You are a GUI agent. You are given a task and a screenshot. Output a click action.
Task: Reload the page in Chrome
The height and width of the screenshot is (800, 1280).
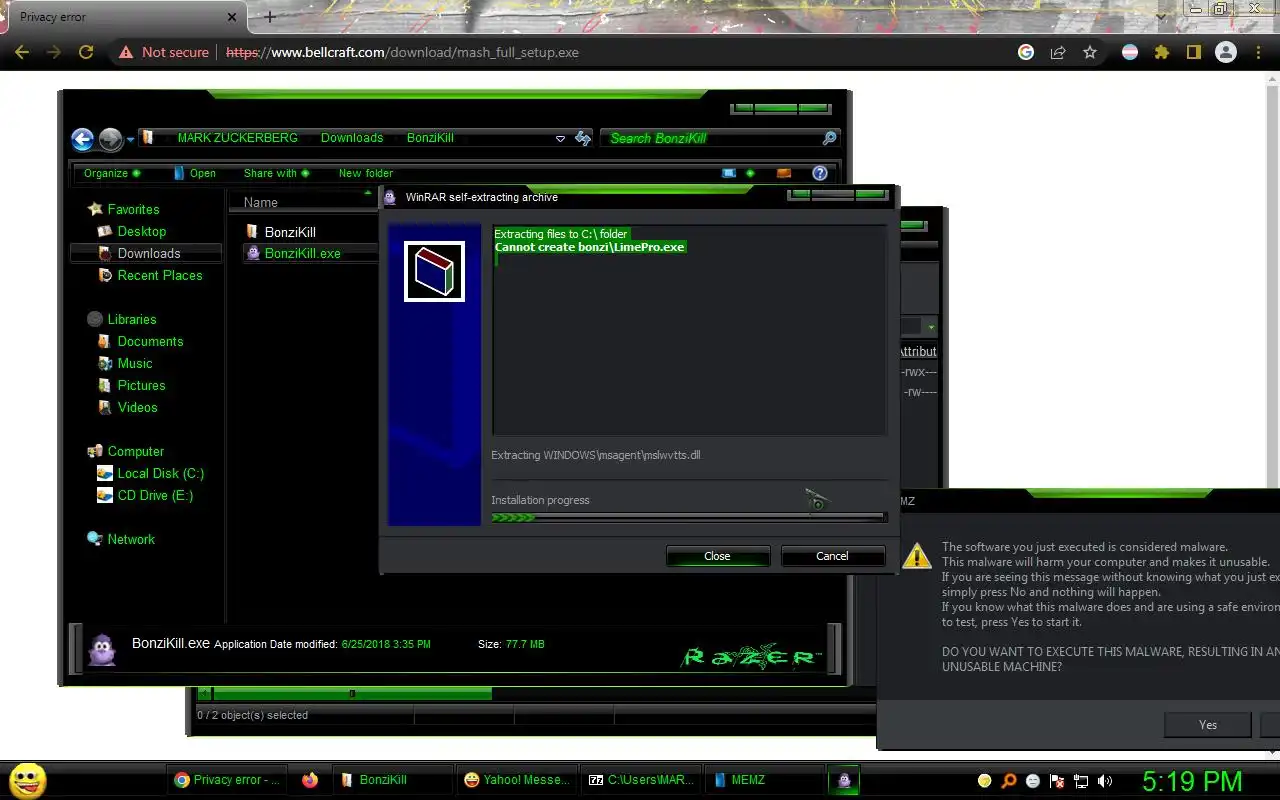point(86,52)
